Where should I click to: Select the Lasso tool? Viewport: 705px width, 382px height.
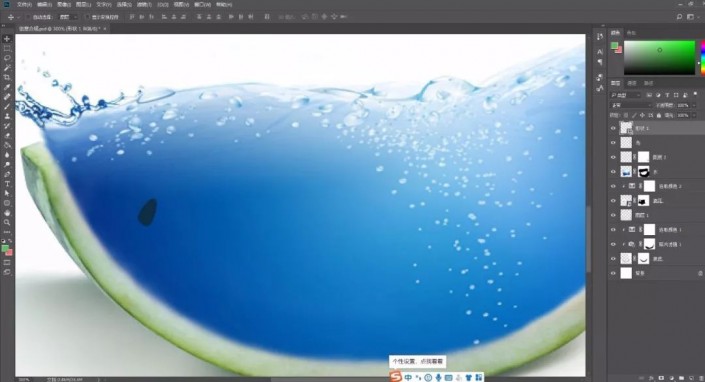[7, 58]
